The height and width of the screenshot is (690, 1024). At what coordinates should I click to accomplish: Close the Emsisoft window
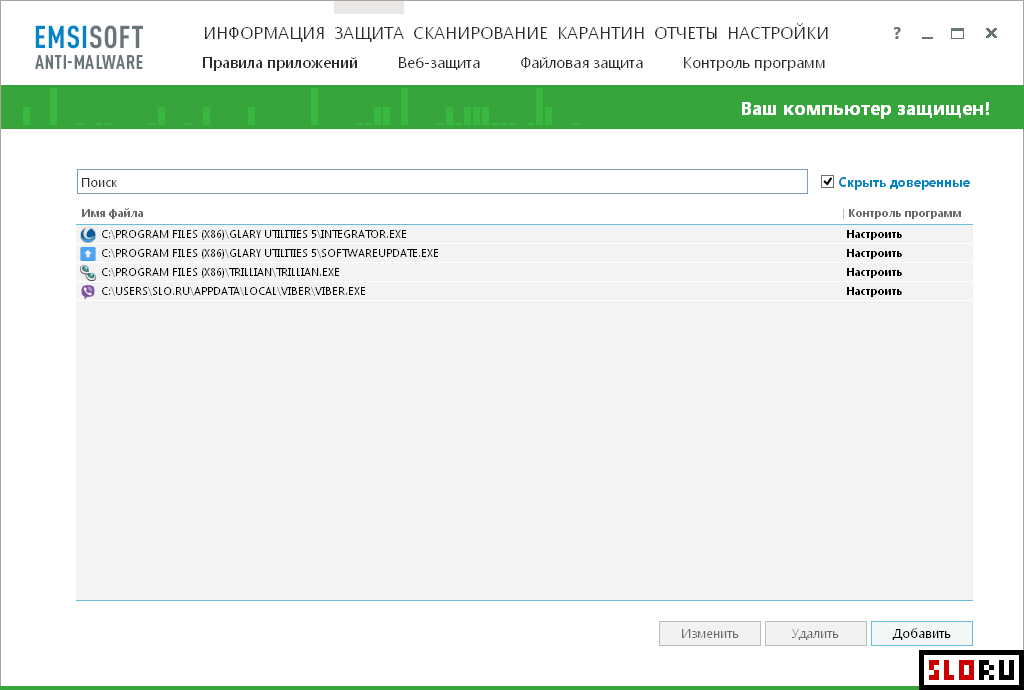991,33
